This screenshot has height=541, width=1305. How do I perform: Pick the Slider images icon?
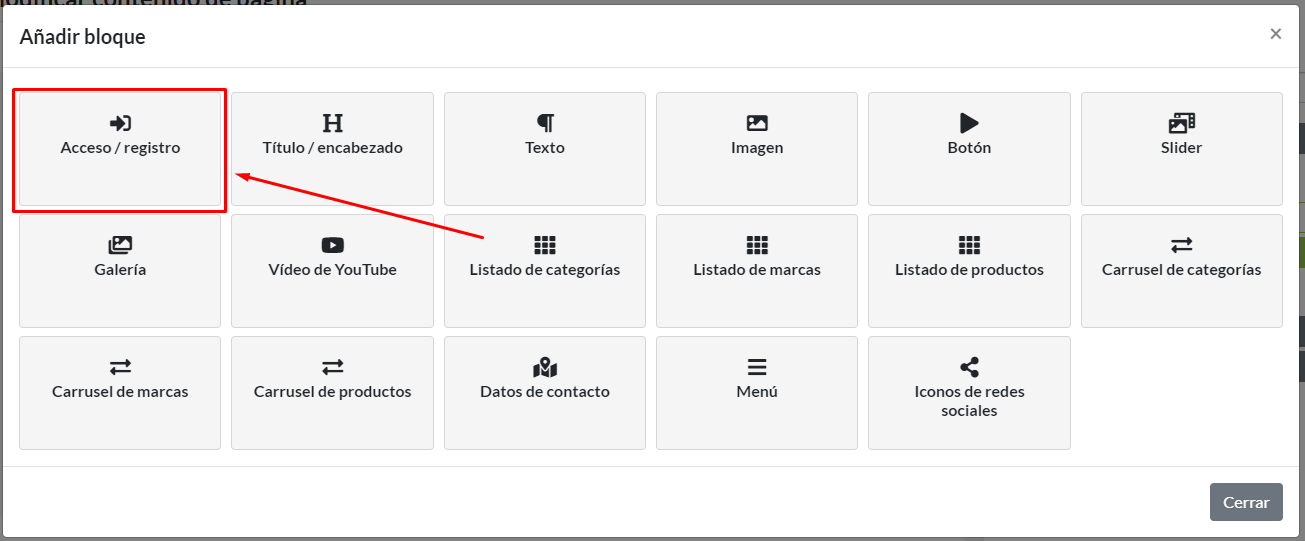tap(1181, 123)
